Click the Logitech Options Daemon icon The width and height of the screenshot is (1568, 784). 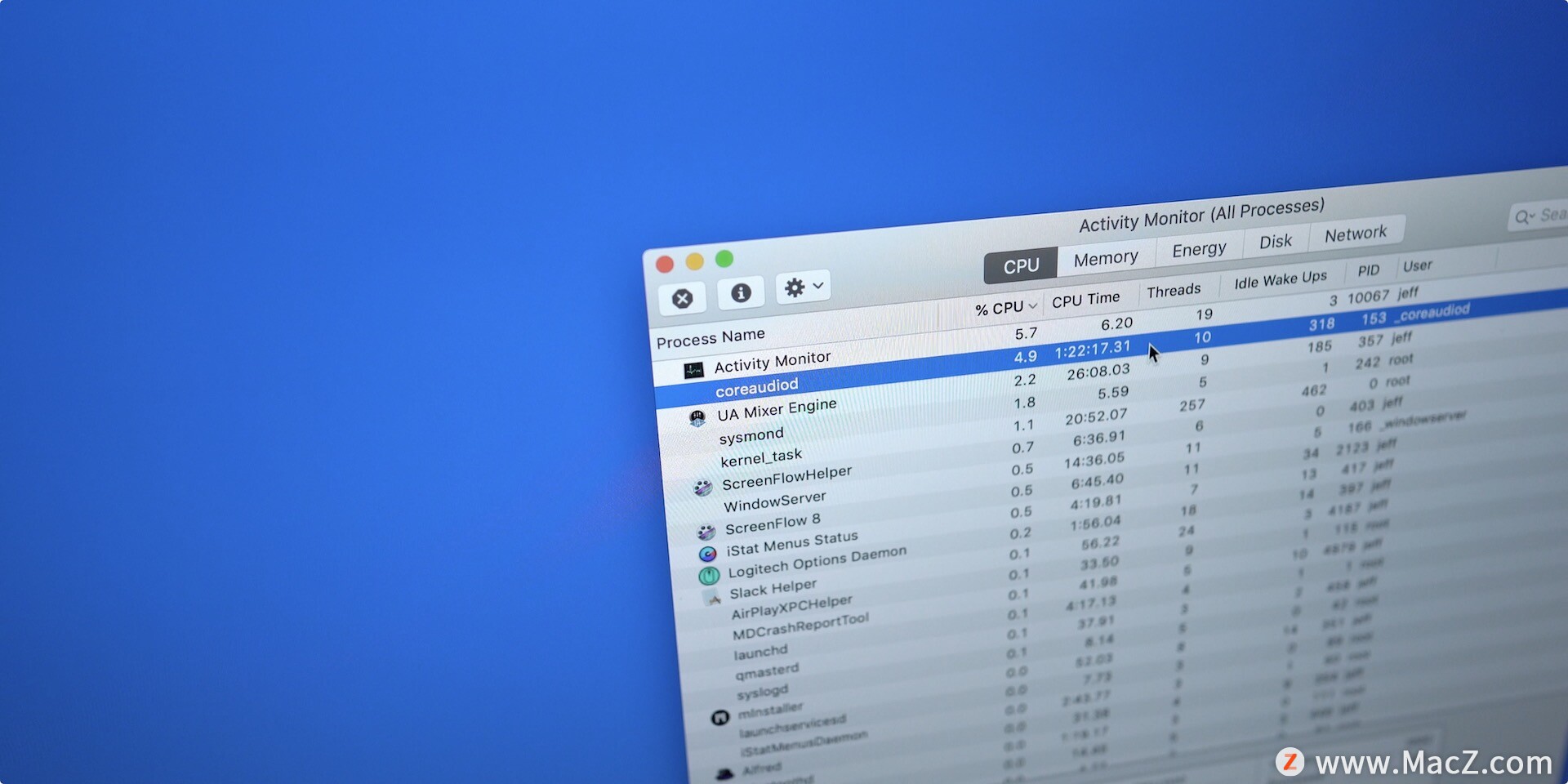pos(709,575)
